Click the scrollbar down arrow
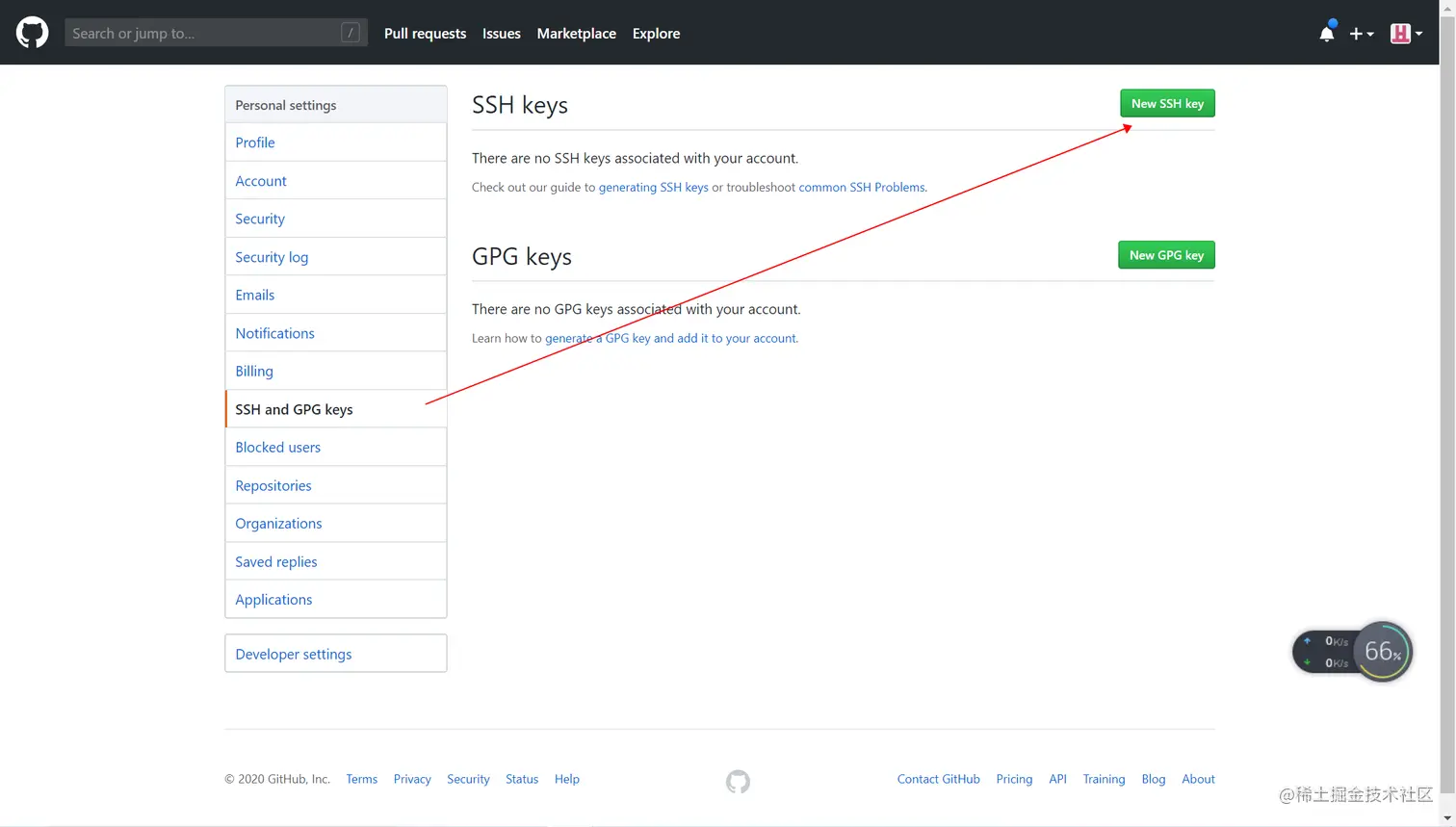1456x827 pixels. point(1447,818)
